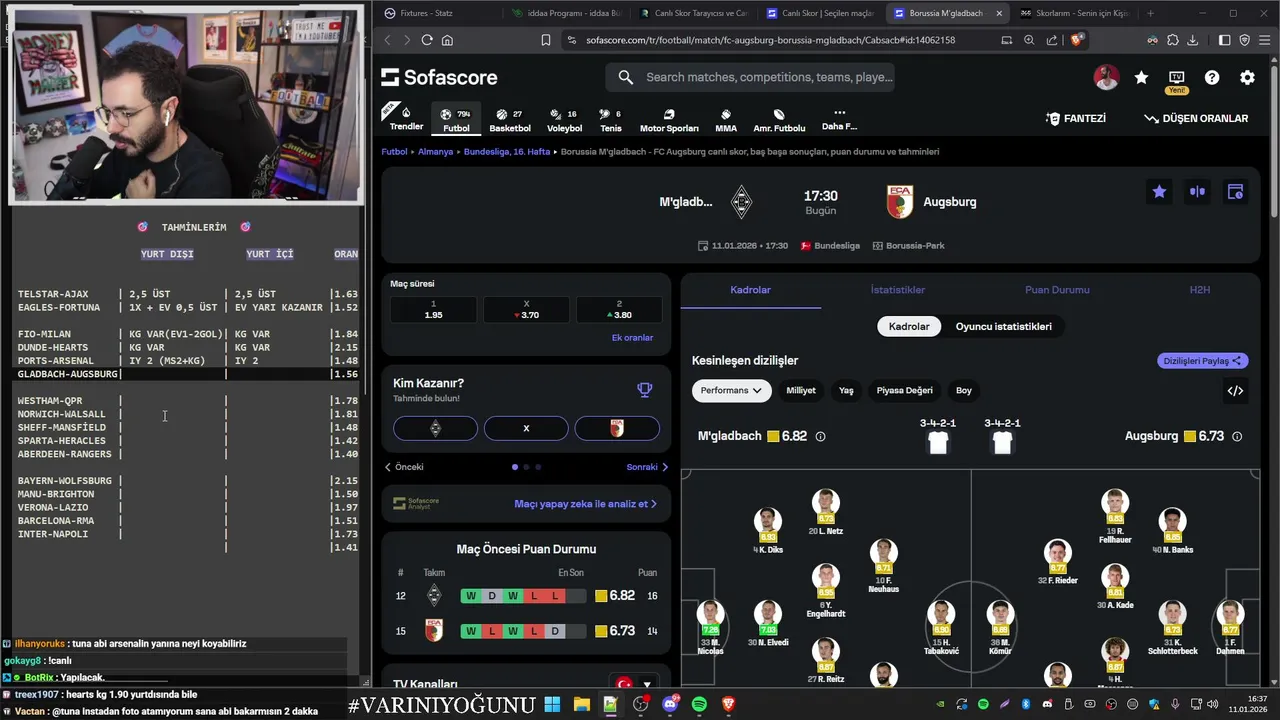Open browser downloads icon
Viewport: 1280px width, 720px height.
pyautogui.click(x=1193, y=40)
